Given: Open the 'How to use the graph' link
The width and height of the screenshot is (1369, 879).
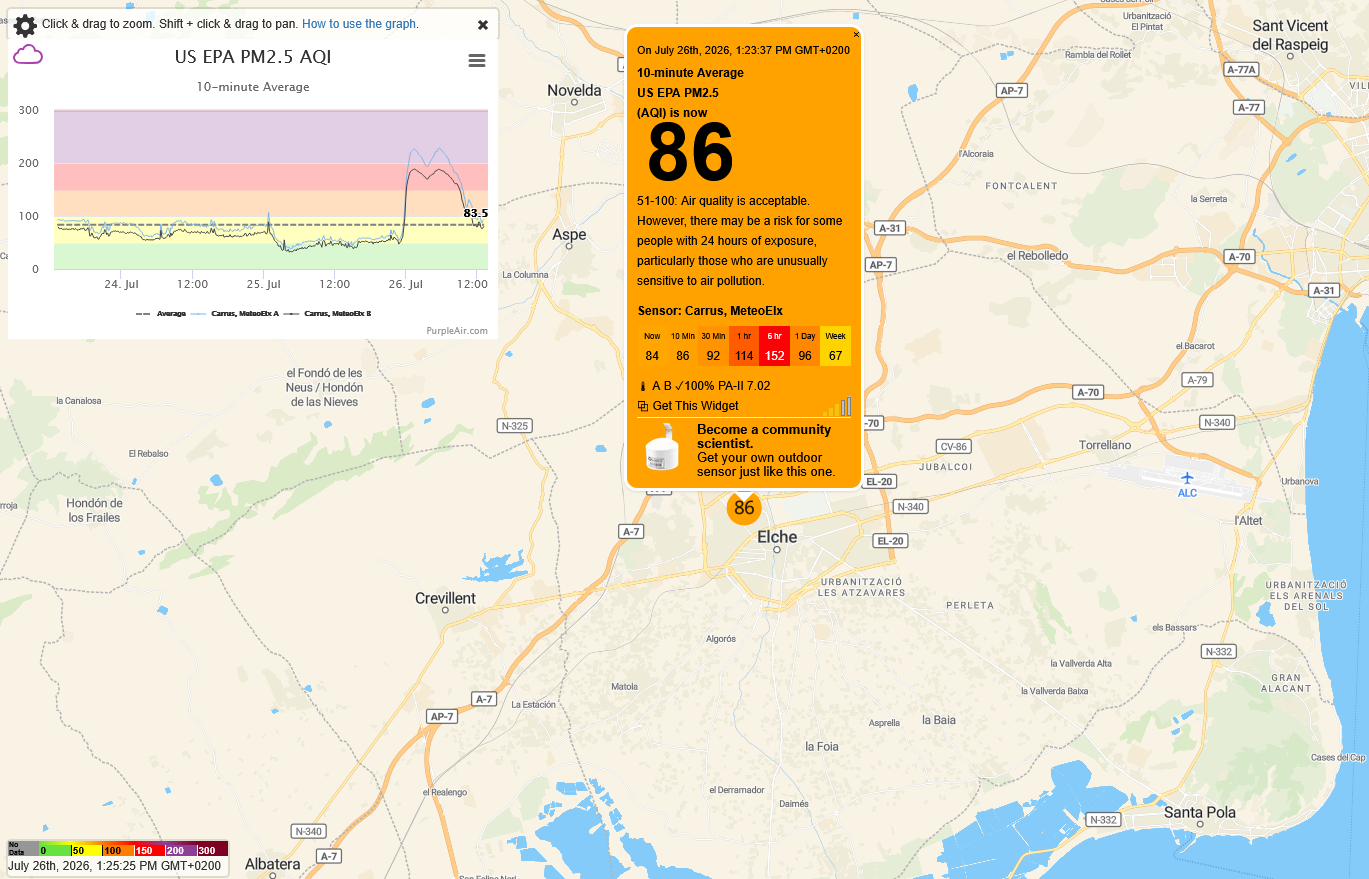Looking at the screenshot, I should (x=359, y=24).
